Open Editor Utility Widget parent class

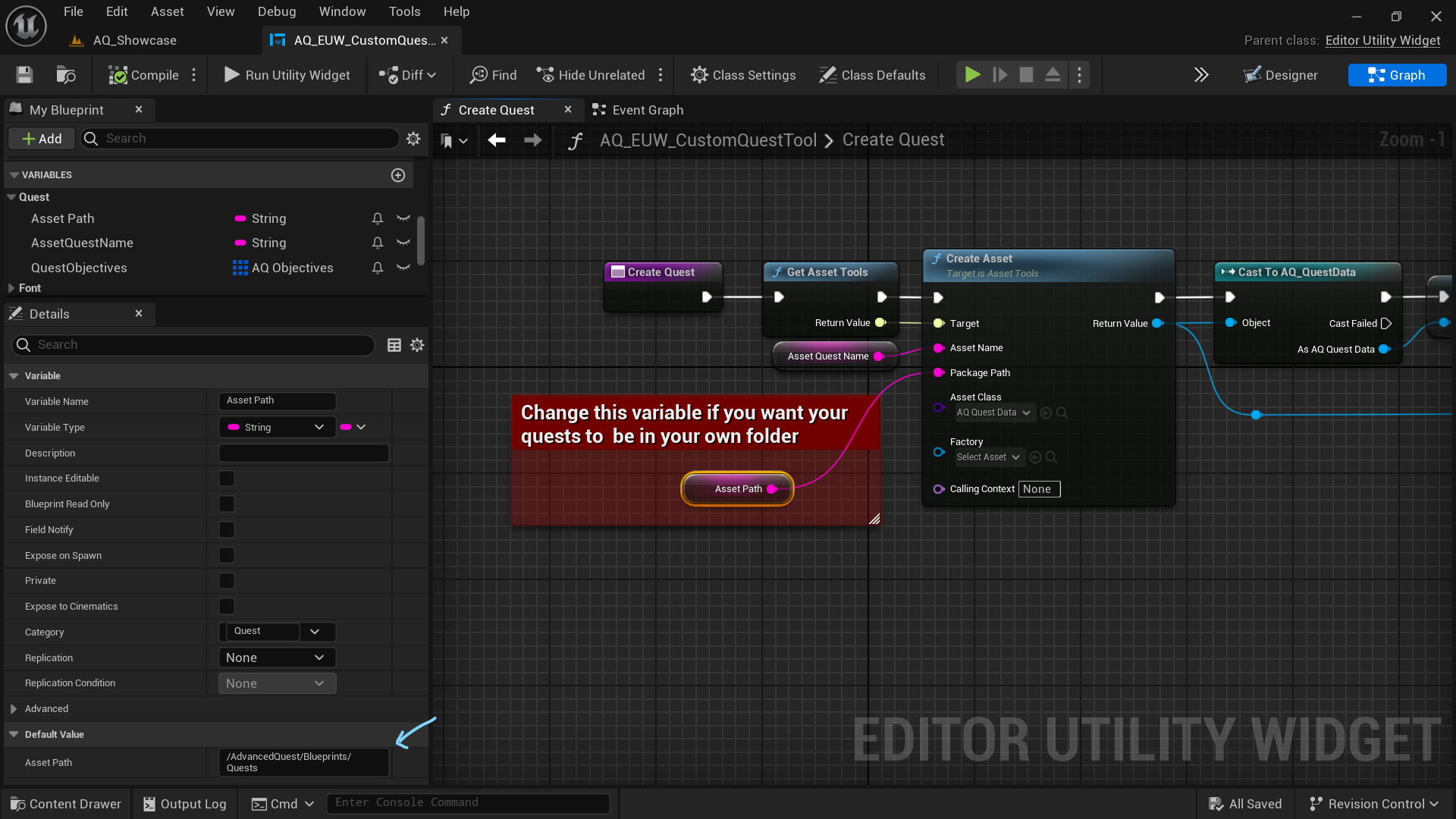coord(1382,40)
